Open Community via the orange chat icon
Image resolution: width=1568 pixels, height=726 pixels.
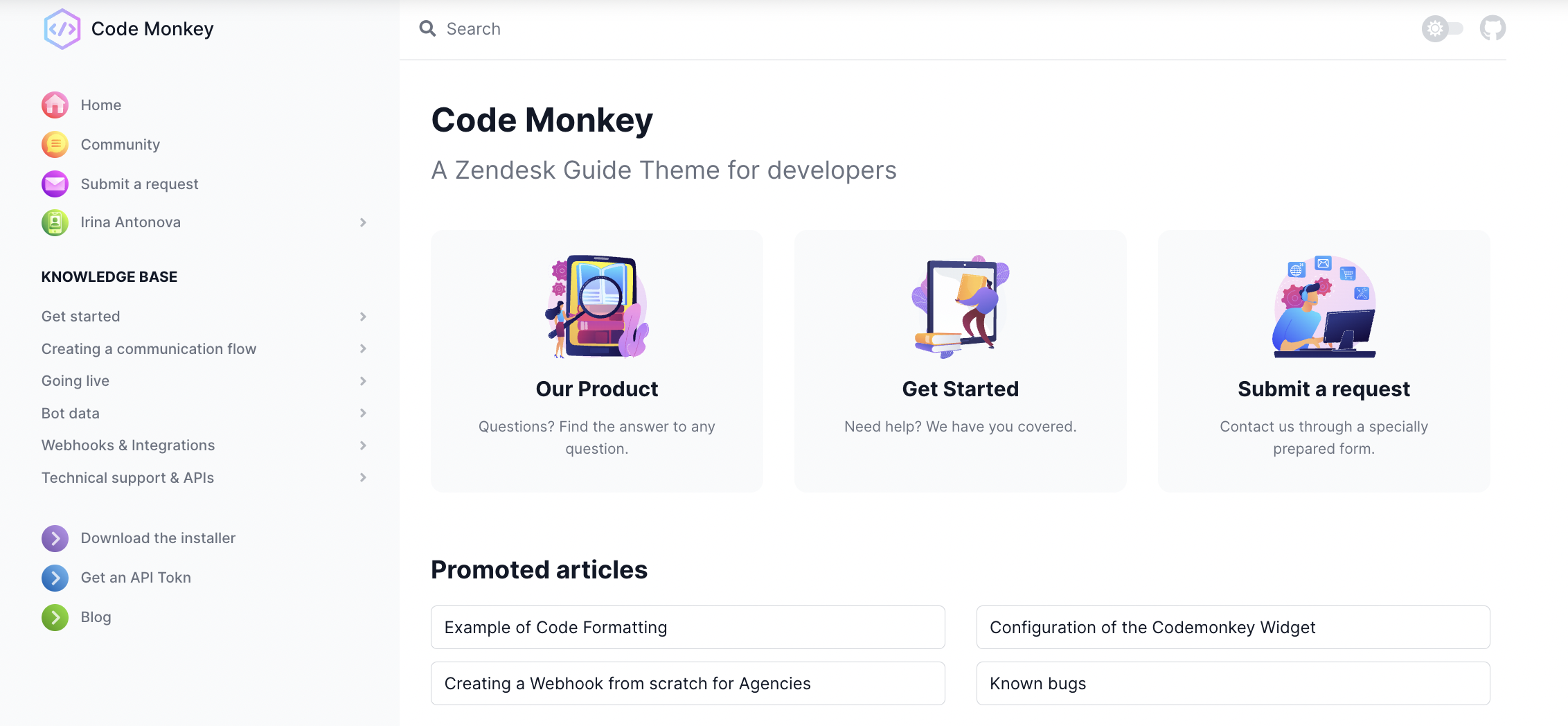(x=55, y=145)
